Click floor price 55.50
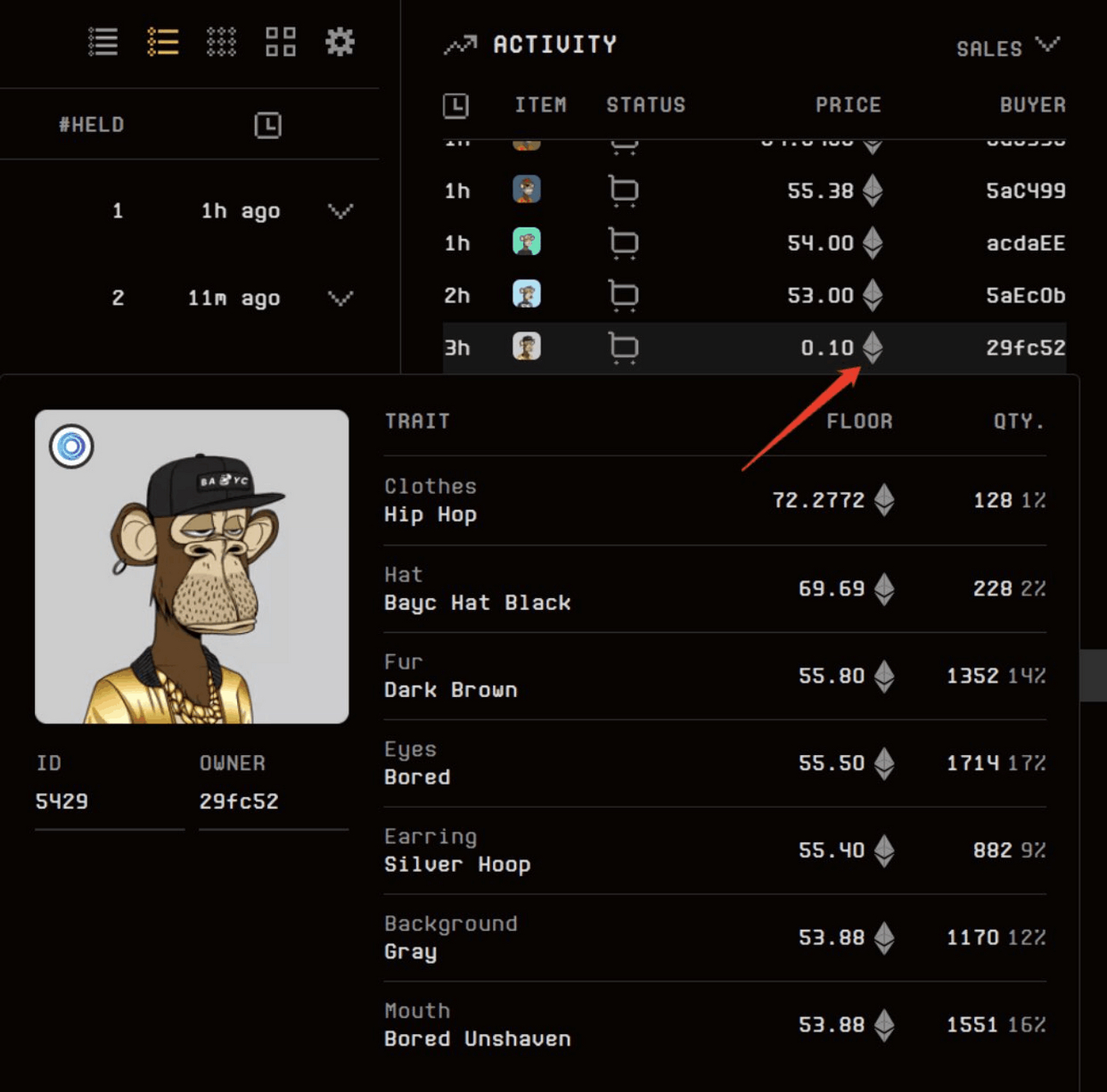Image resolution: width=1107 pixels, height=1092 pixels. coord(832,763)
